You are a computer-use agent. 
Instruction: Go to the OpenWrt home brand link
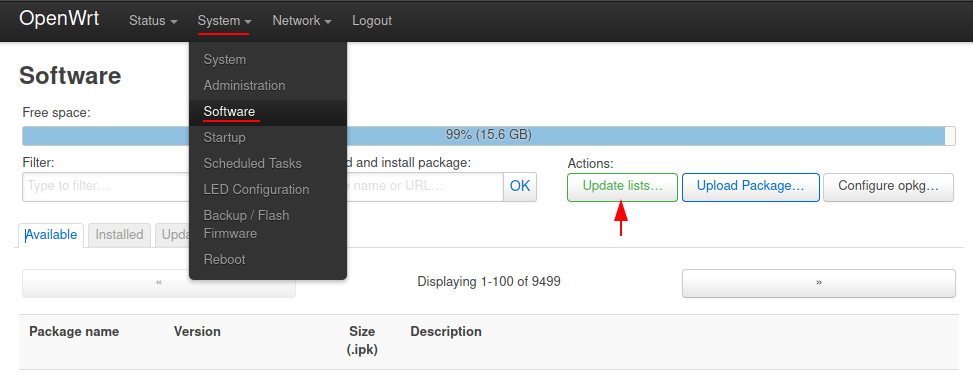pos(59,19)
